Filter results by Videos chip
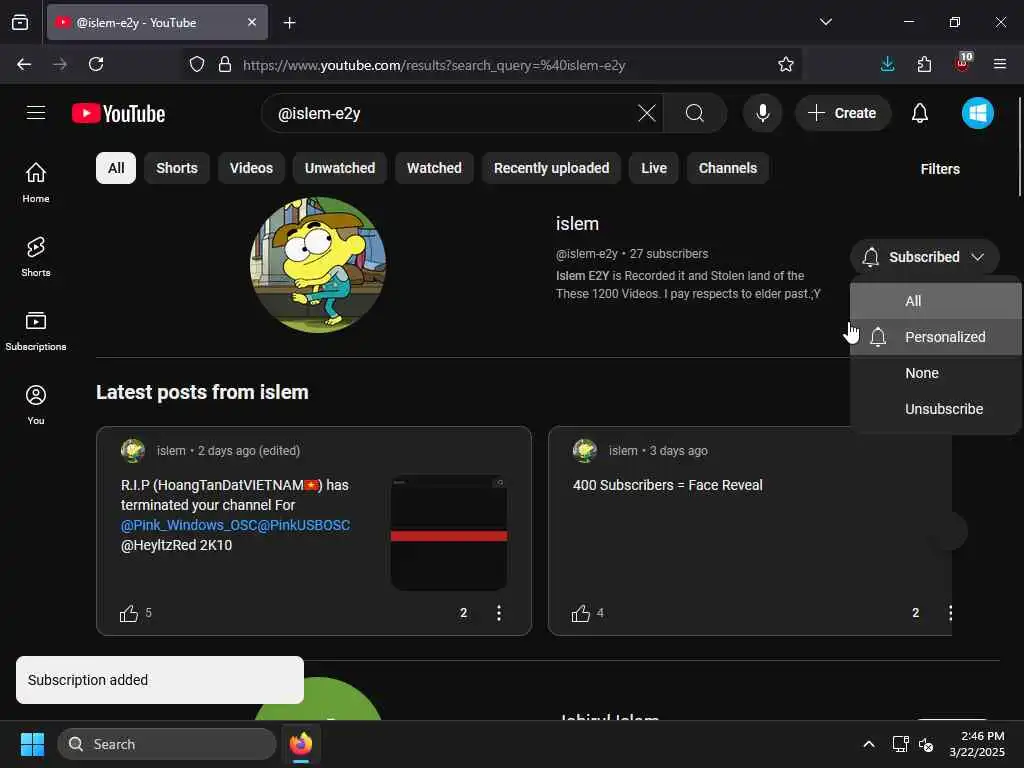 point(251,168)
